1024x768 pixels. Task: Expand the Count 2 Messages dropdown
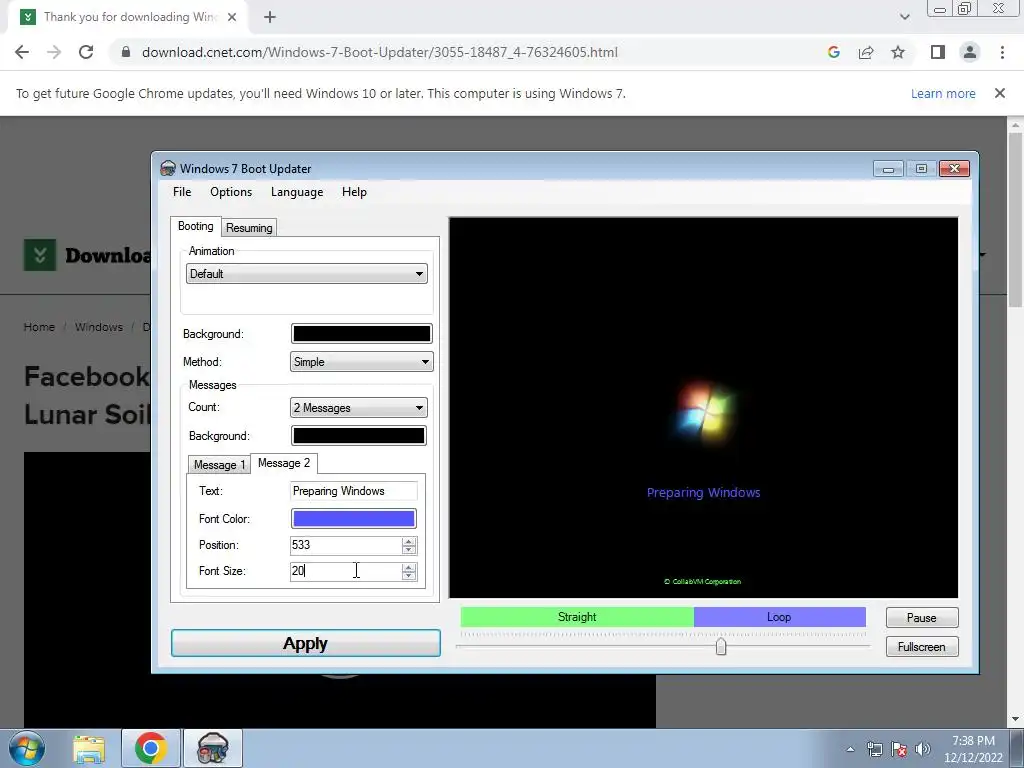pos(359,408)
